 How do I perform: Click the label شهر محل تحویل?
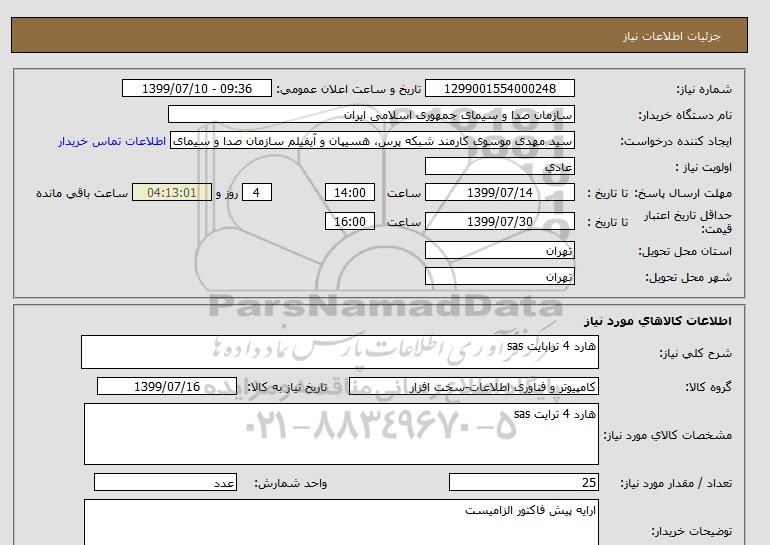688,277
